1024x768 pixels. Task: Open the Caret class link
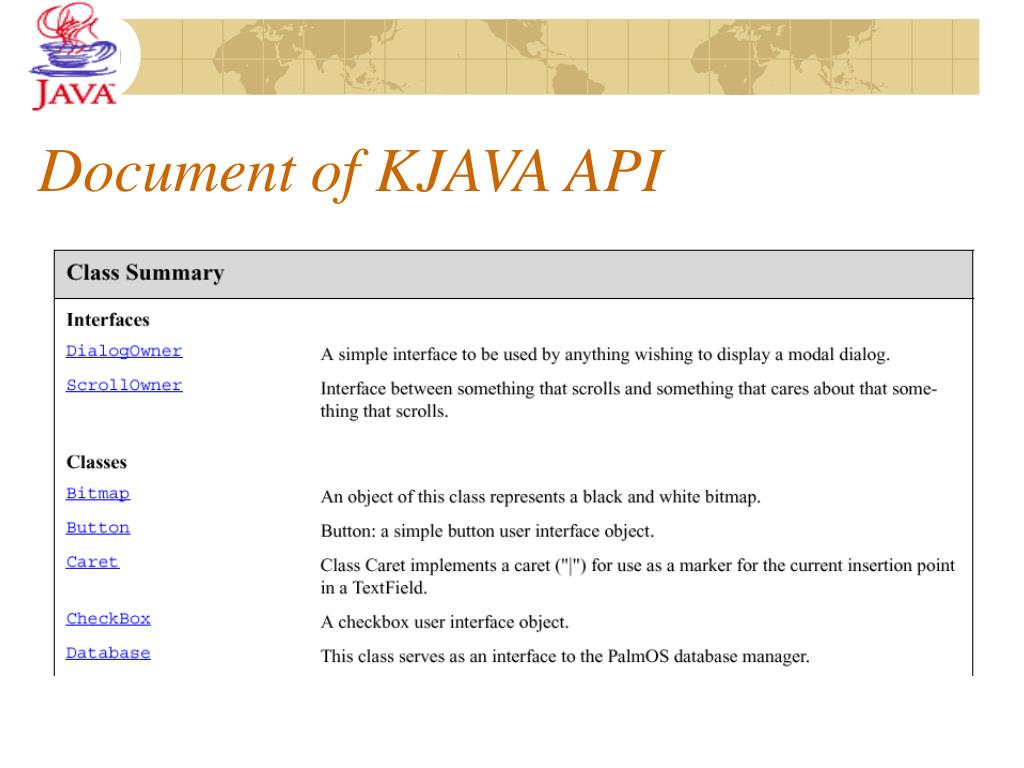pos(93,562)
